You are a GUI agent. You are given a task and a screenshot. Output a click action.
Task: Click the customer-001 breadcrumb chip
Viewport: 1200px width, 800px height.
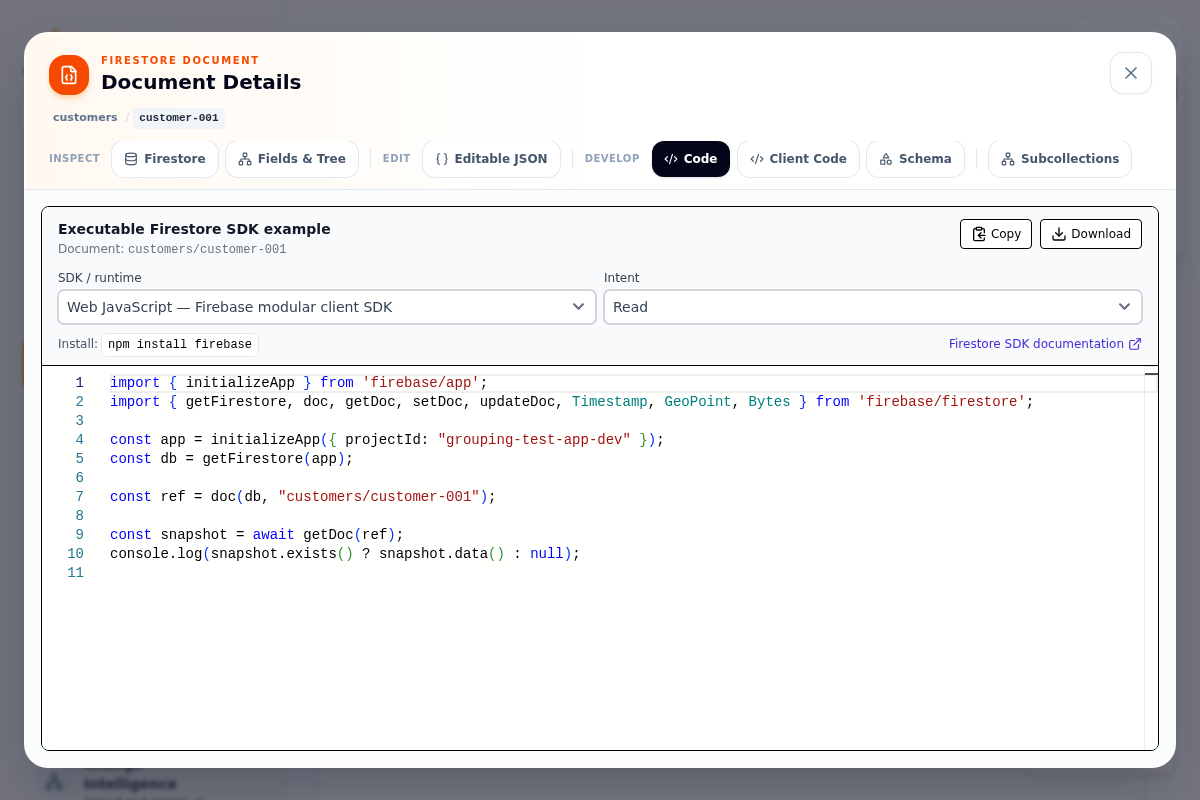coord(179,118)
